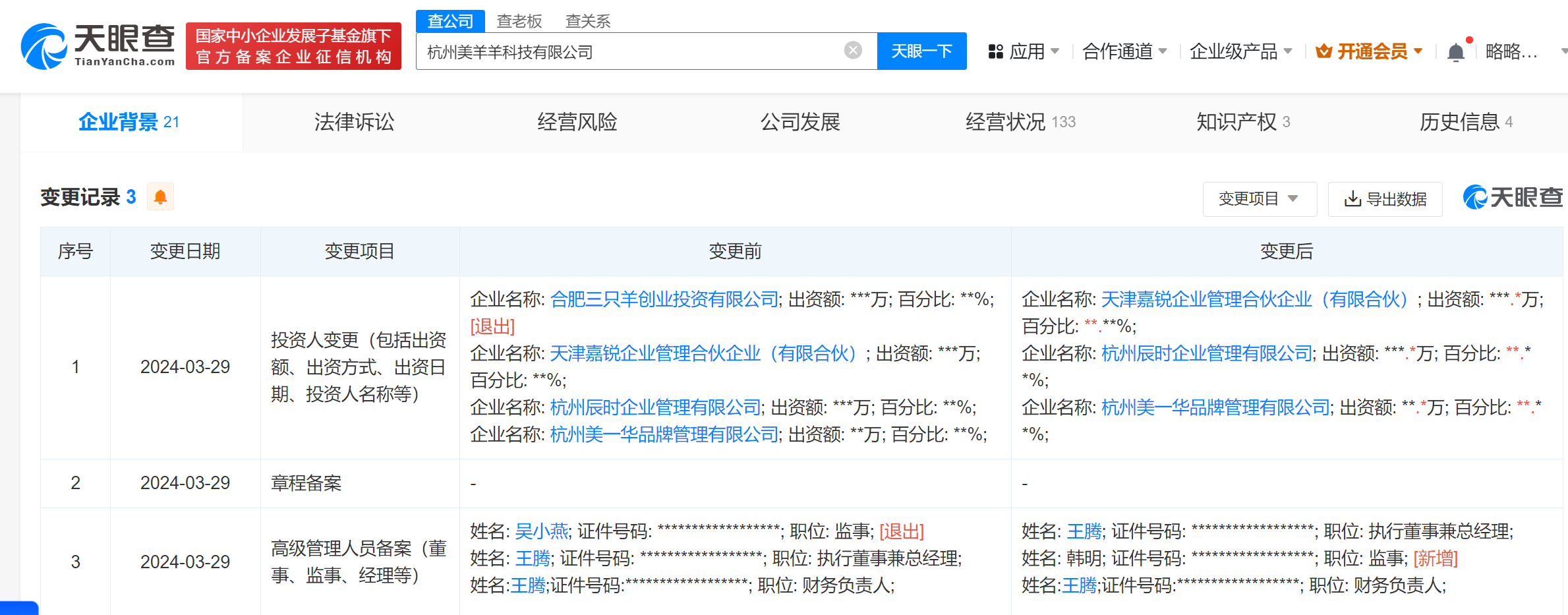This screenshot has height=615, width=1568.
Task: Click the date cell in row 2
Action: [185, 483]
